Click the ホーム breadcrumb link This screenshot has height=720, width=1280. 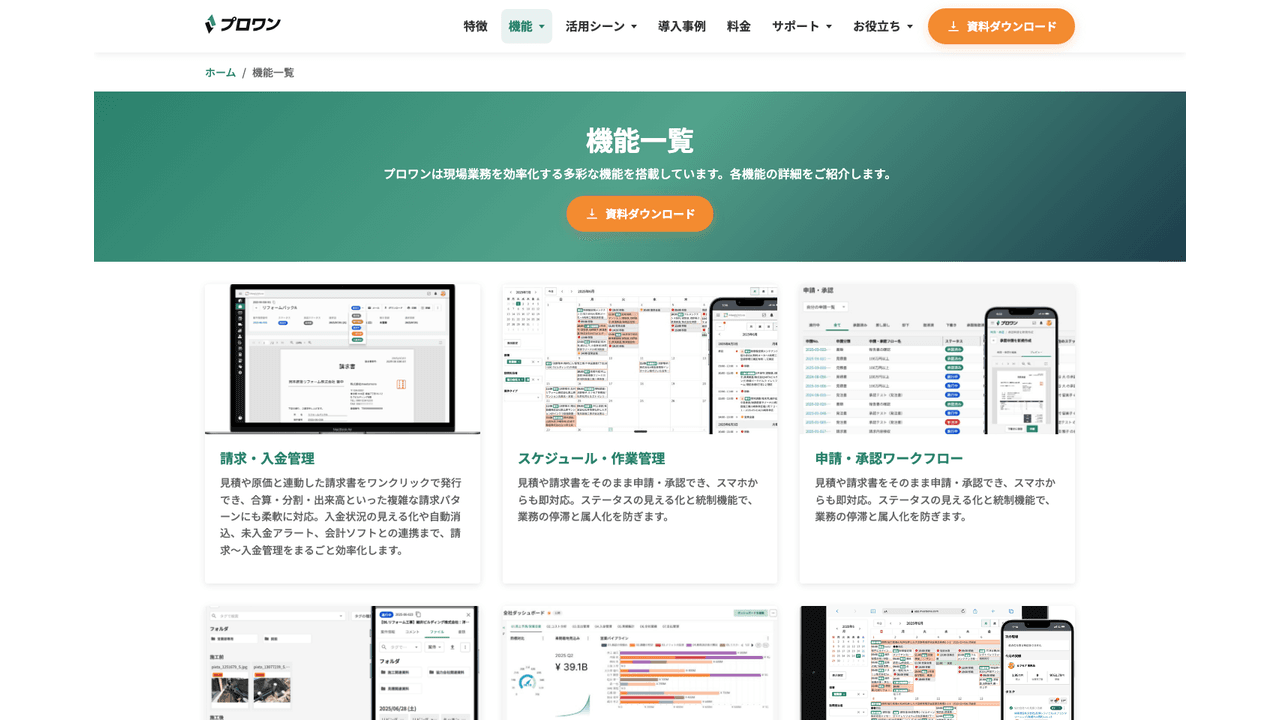[220, 73]
